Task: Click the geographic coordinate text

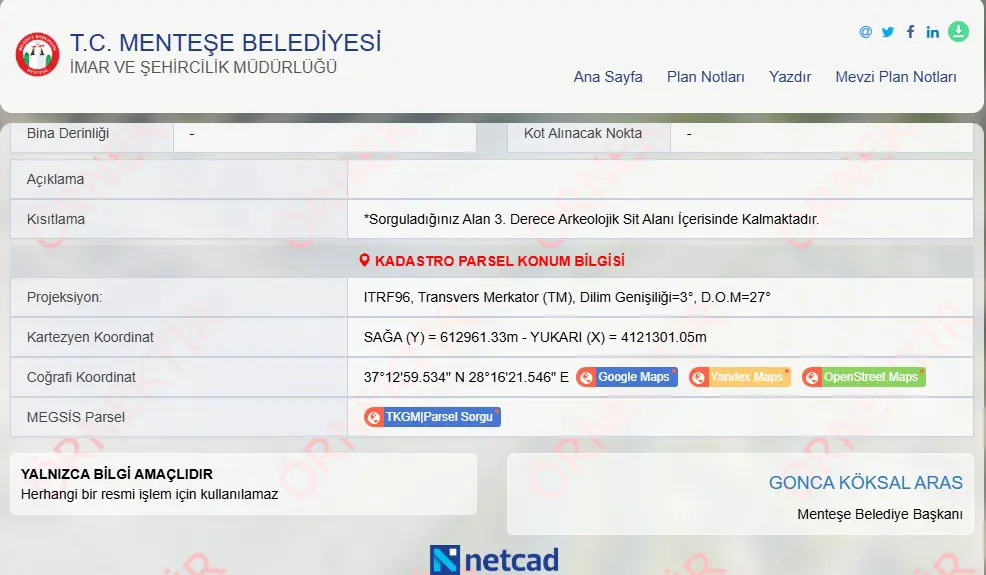Action: 466,377
